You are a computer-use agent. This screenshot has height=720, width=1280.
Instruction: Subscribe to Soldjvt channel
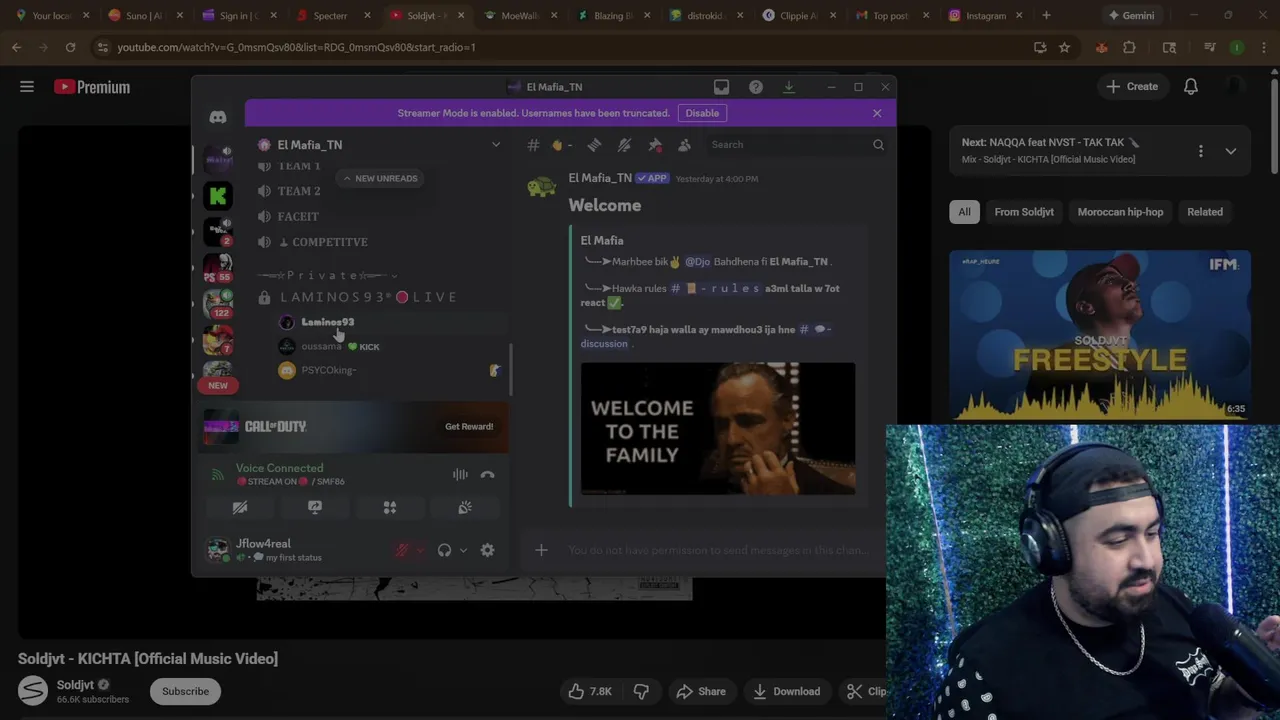[x=185, y=691]
